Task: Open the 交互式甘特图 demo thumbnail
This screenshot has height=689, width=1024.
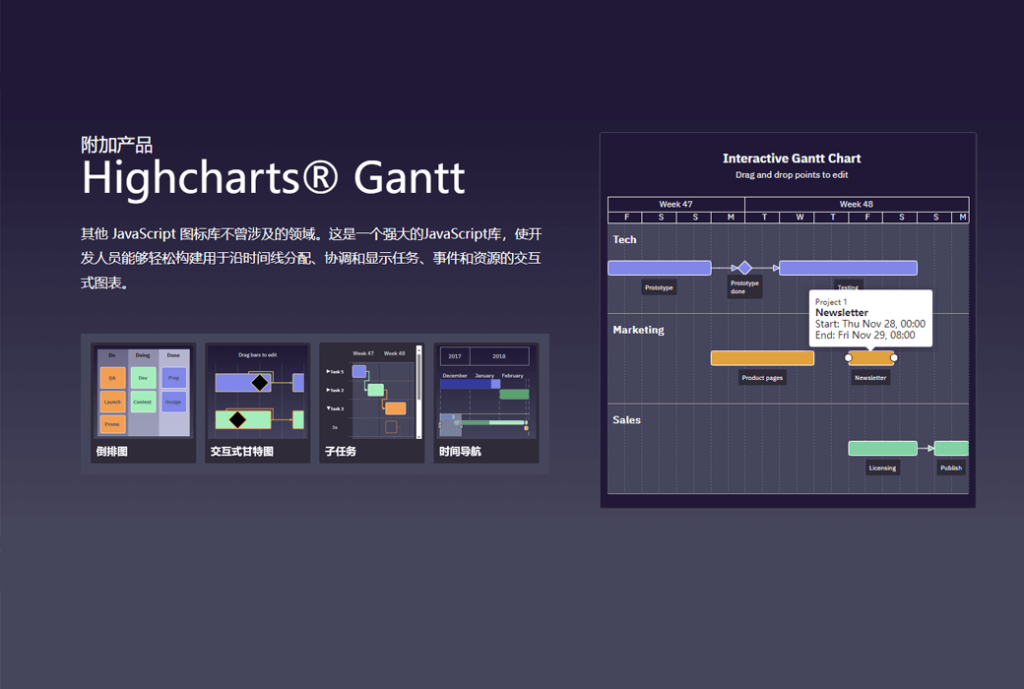Action: coord(257,403)
